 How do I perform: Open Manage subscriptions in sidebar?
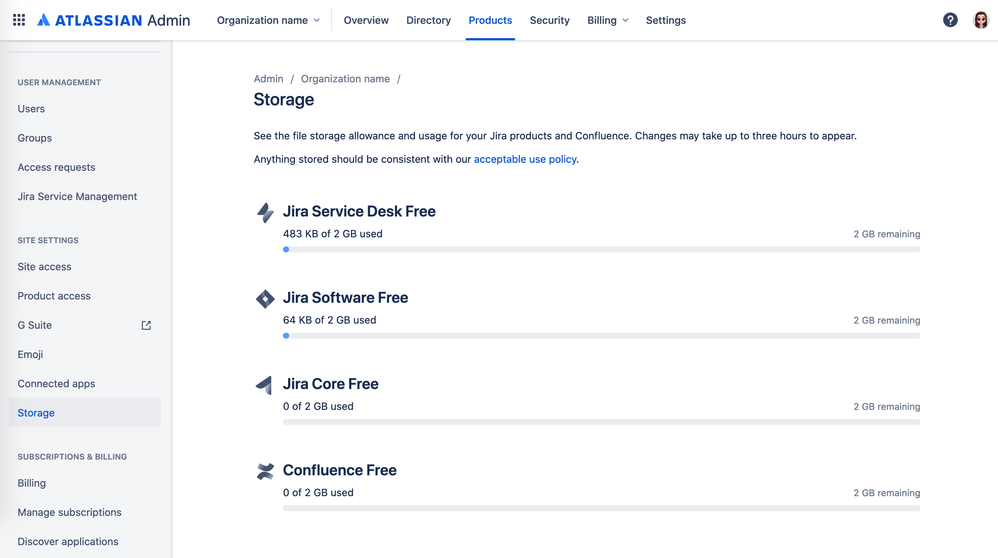pyautogui.click(x=85, y=512)
